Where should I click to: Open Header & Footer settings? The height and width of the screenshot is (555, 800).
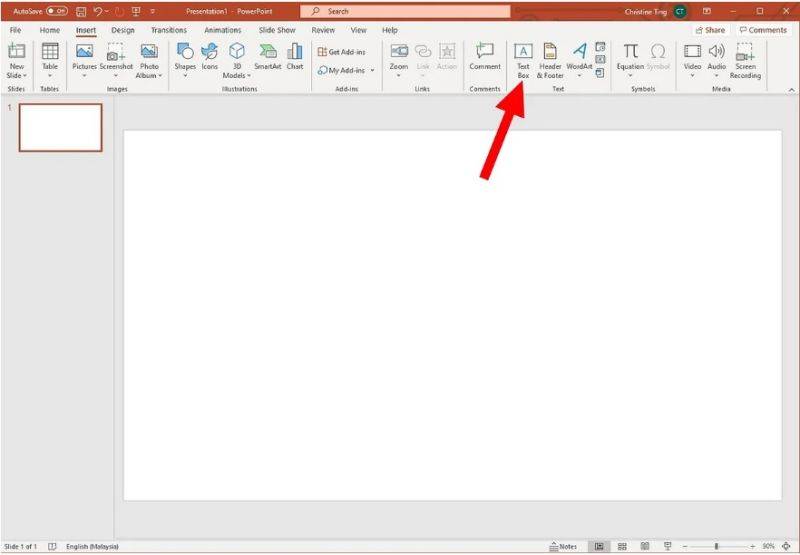tap(550, 58)
